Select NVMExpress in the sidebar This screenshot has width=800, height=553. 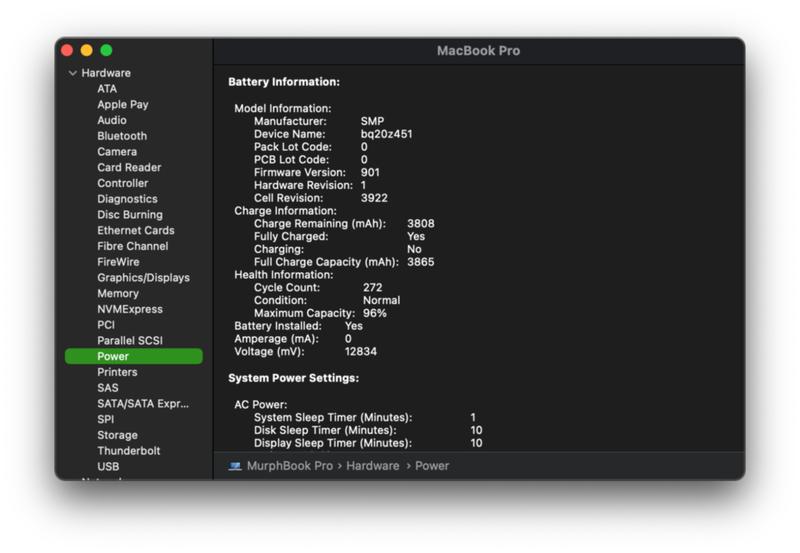tap(130, 310)
